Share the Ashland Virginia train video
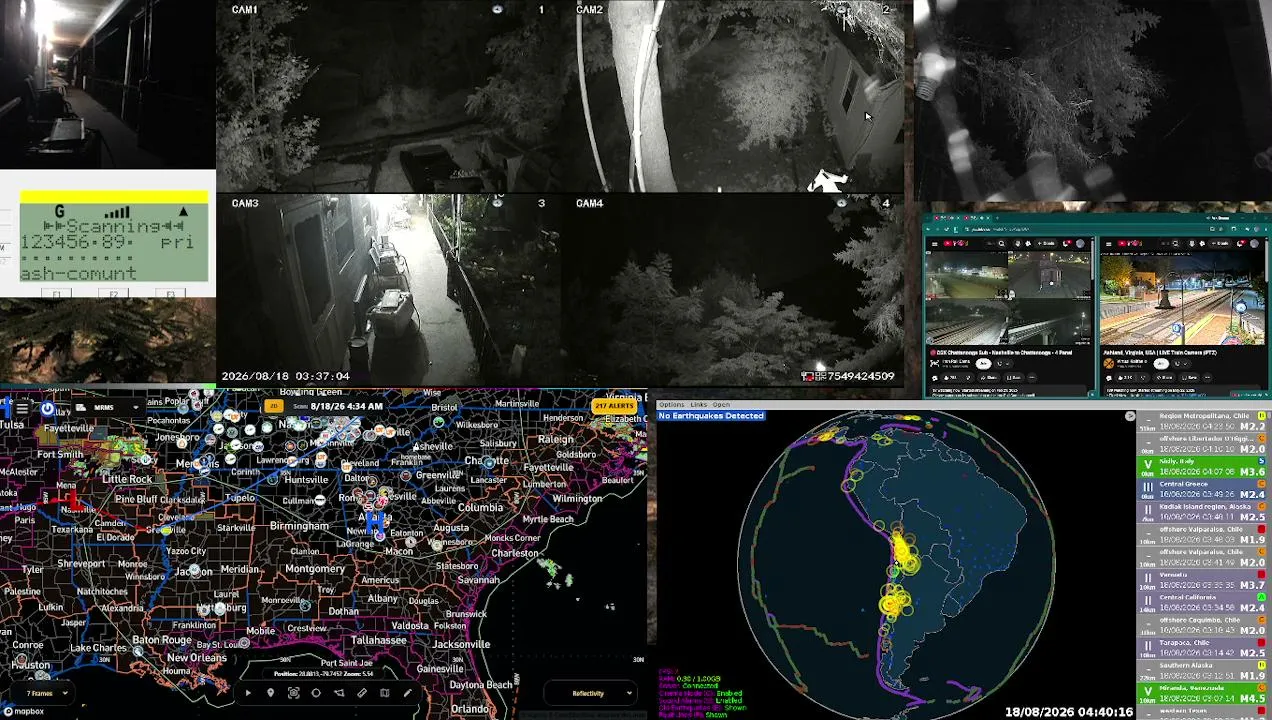Viewport: 1272px width, 720px height. click(1164, 378)
